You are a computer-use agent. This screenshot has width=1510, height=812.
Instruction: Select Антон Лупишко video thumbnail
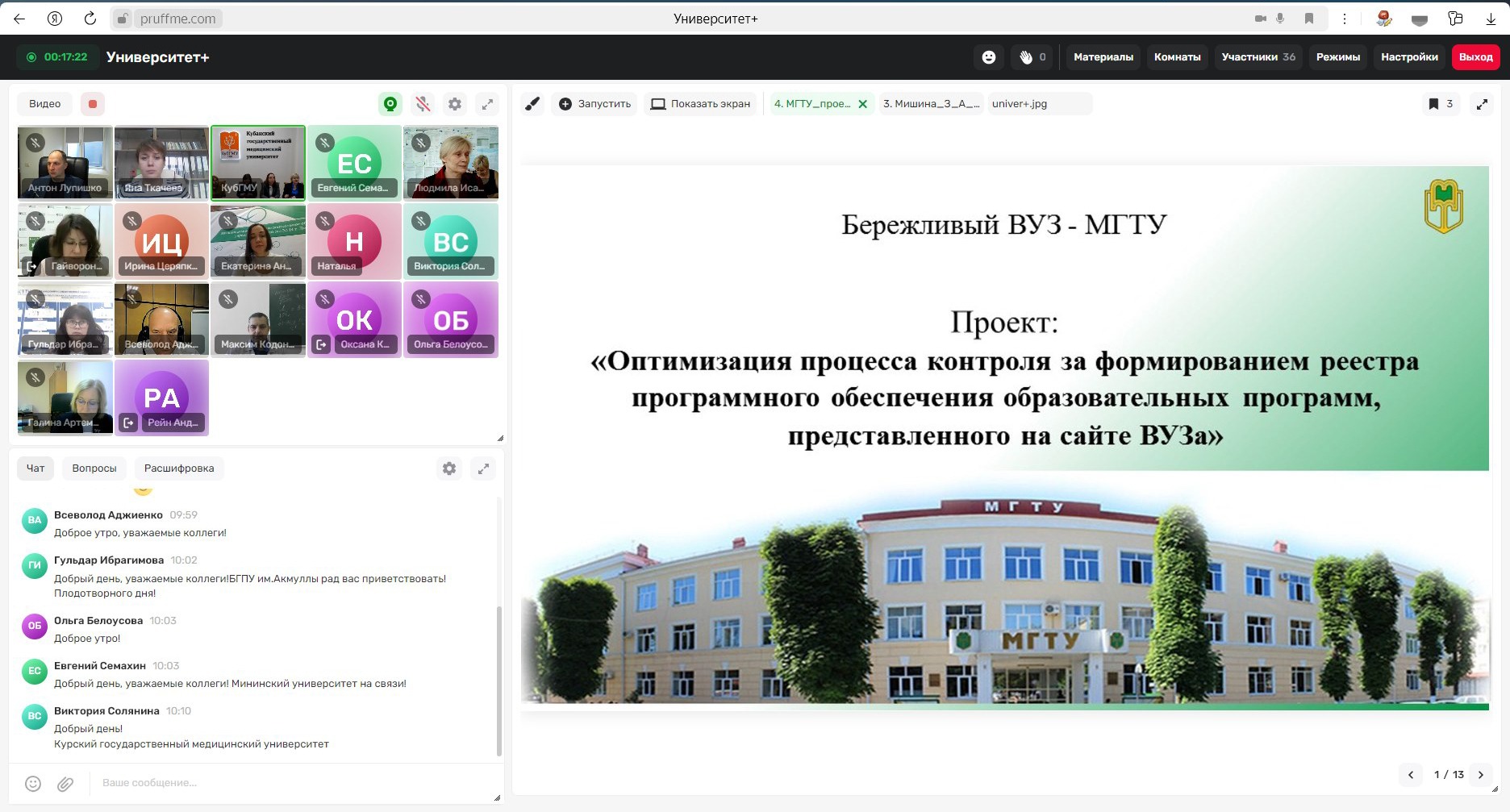click(65, 163)
